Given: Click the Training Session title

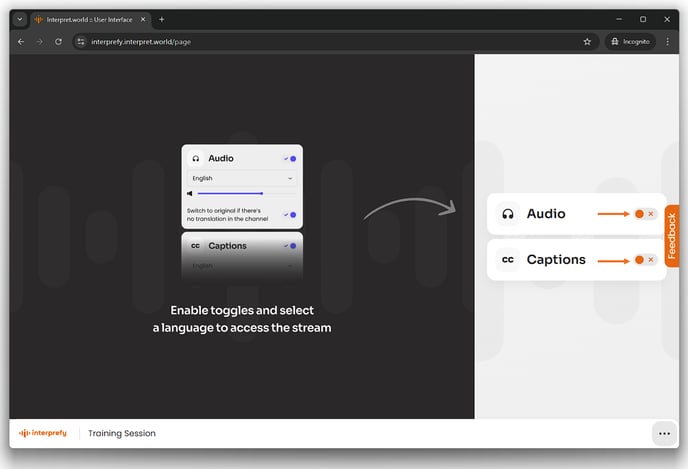Looking at the screenshot, I should (122, 433).
